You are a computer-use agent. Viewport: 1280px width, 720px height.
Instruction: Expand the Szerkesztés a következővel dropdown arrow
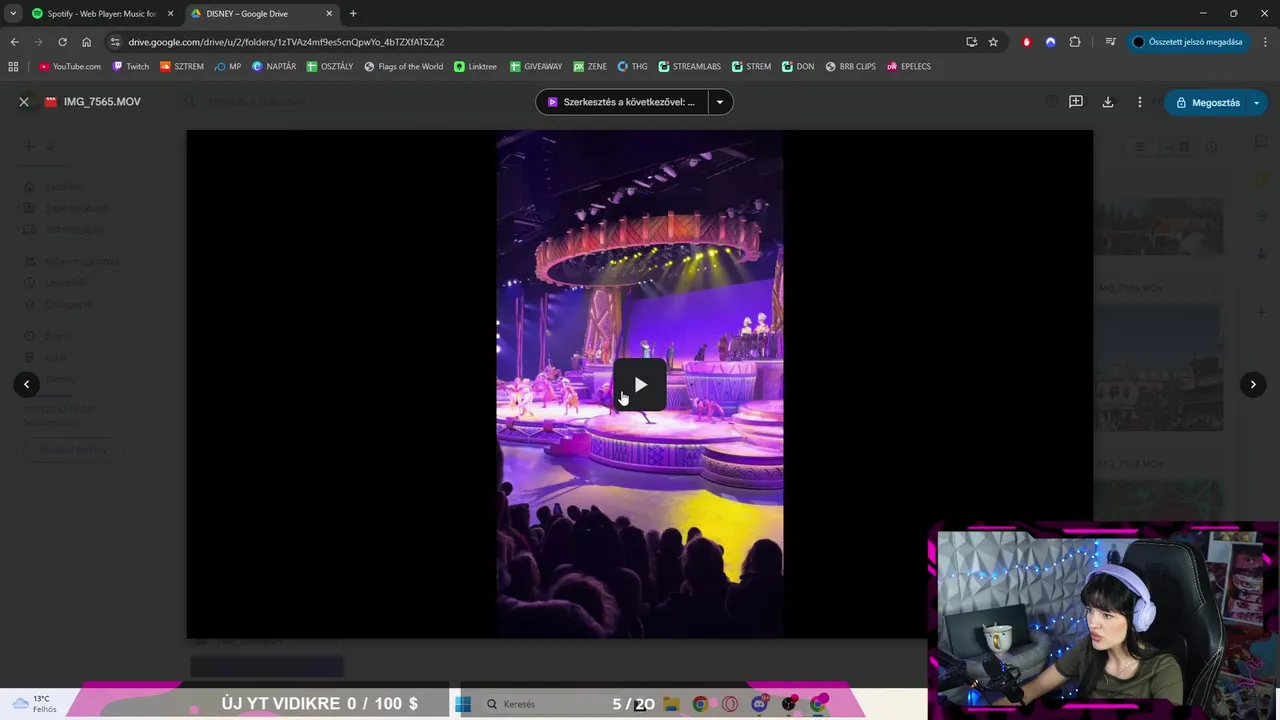coord(719,102)
